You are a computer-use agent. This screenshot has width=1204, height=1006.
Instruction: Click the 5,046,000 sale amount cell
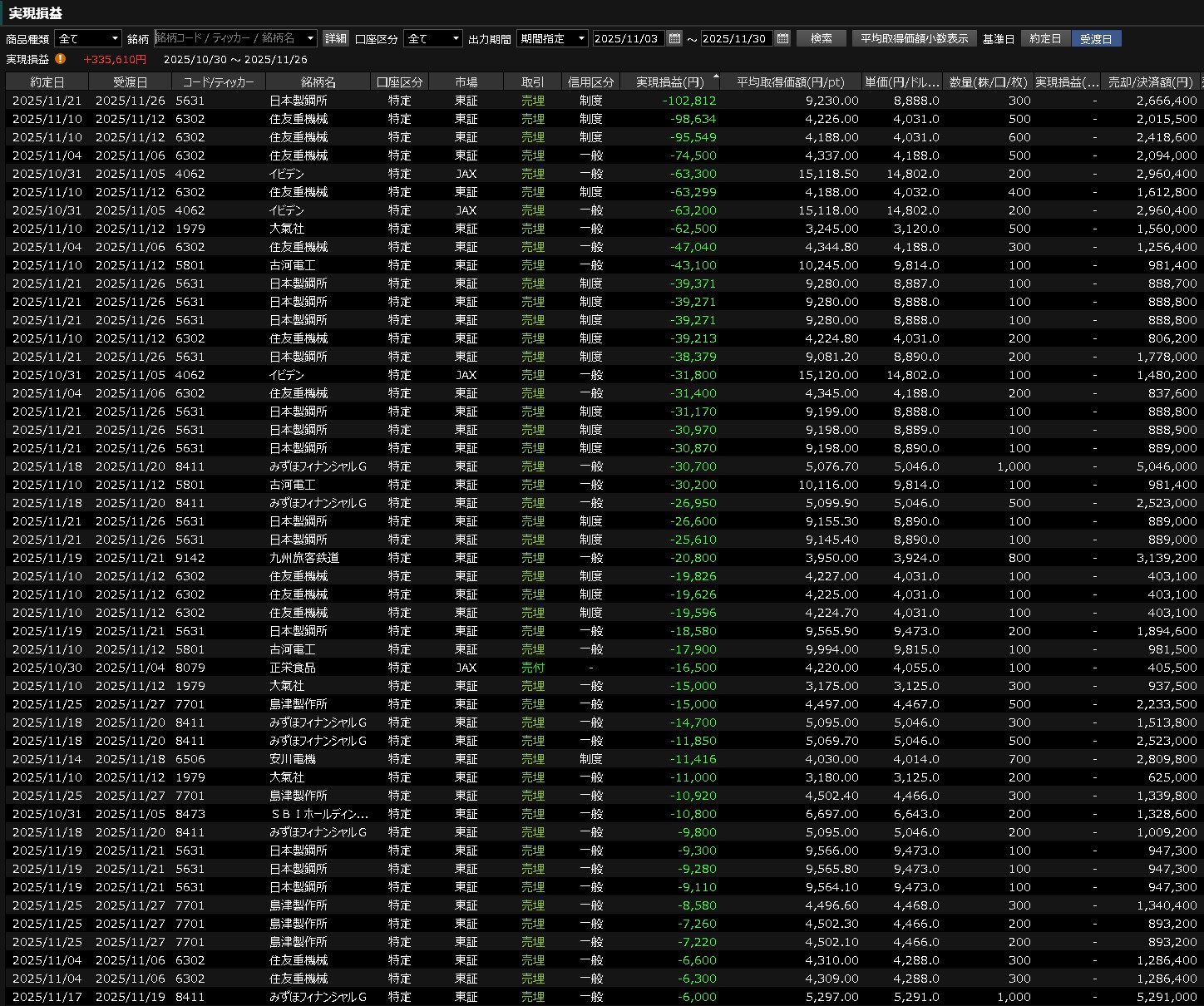(x=1167, y=466)
